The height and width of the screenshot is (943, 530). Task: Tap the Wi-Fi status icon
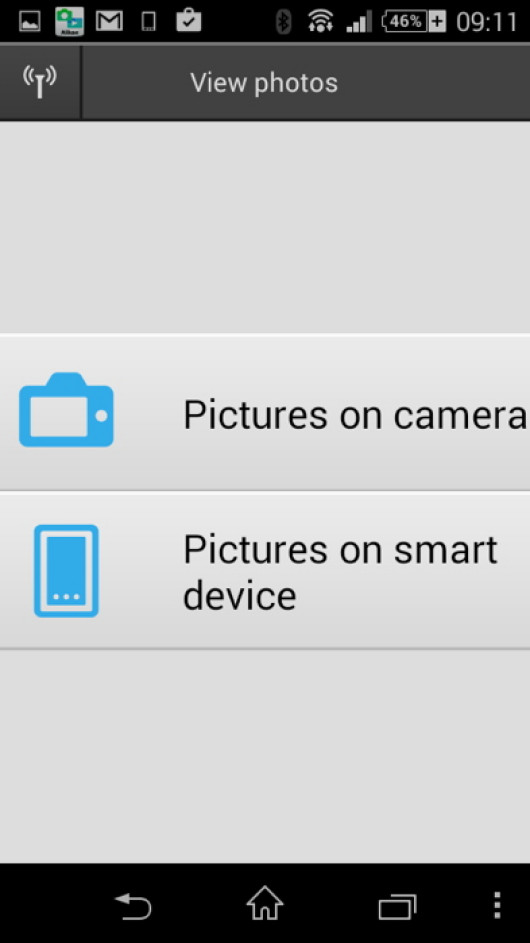[321, 22]
